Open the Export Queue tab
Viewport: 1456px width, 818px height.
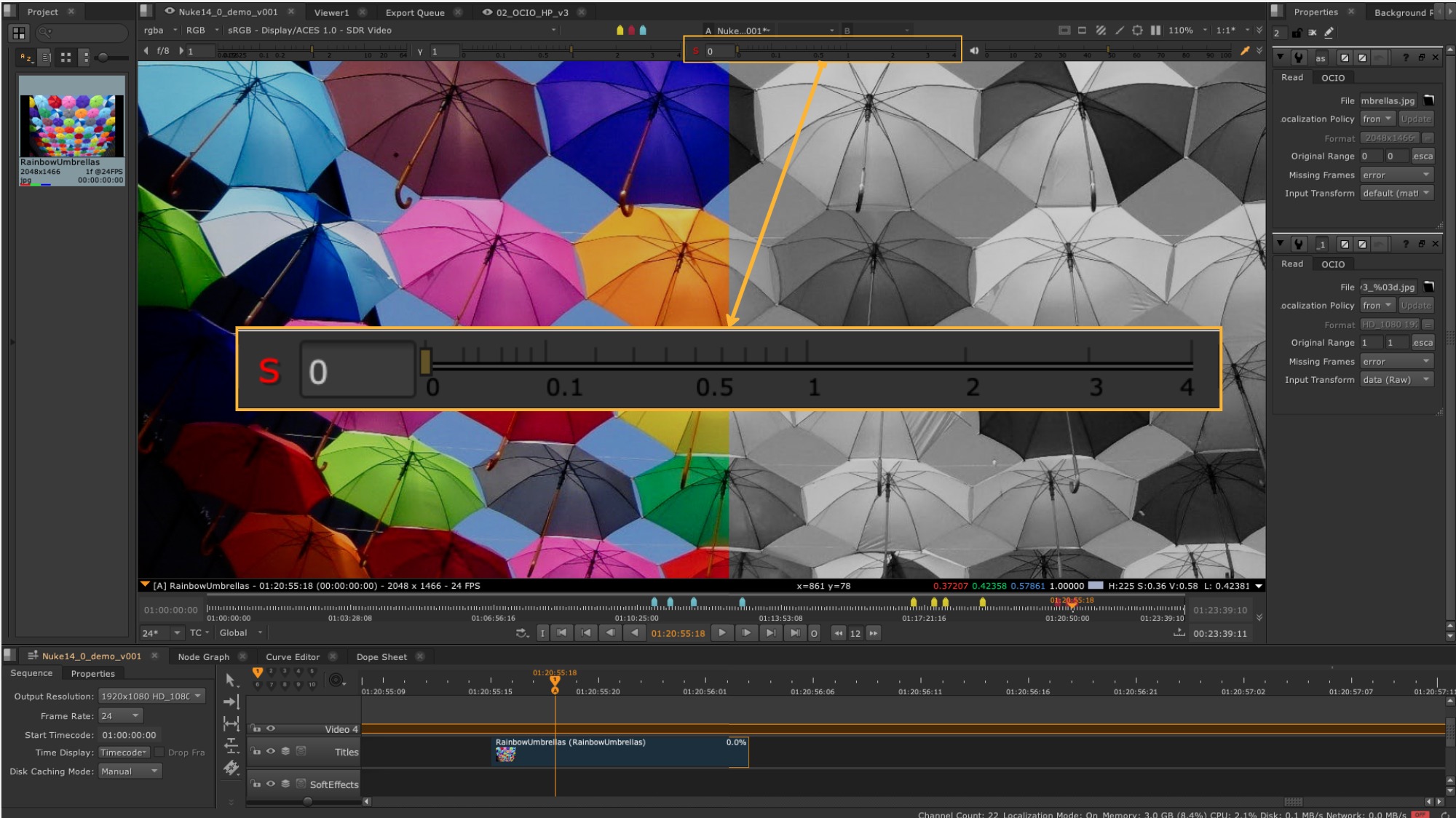point(414,12)
